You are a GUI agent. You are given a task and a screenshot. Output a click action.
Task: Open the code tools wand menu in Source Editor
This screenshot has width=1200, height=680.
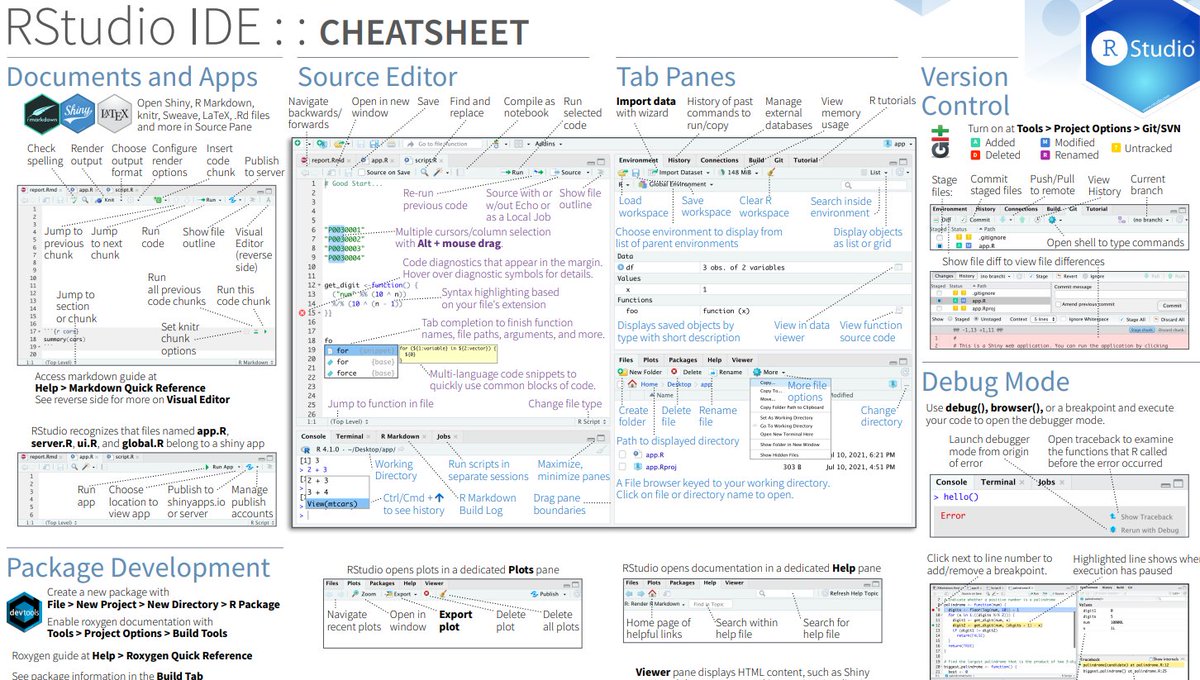click(439, 172)
